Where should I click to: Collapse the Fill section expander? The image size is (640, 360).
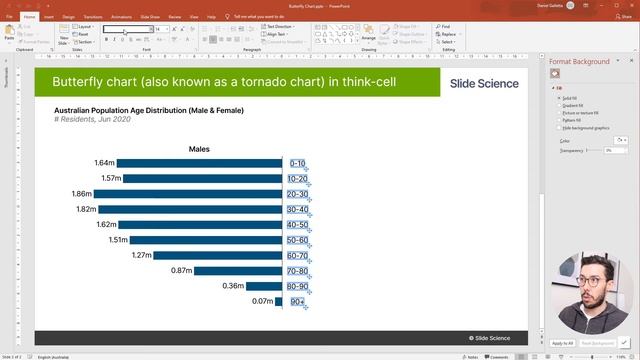pyautogui.click(x=553, y=87)
